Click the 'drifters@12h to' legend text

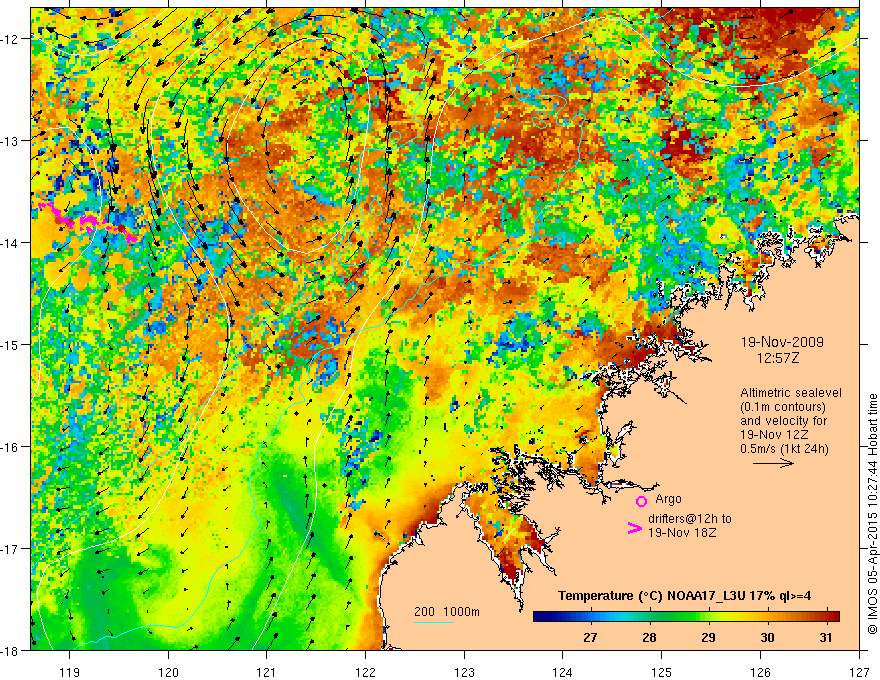[690, 519]
